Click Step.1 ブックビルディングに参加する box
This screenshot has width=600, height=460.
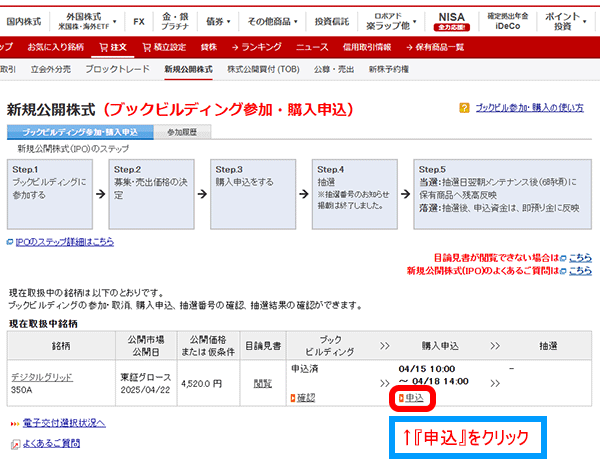[50, 194]
